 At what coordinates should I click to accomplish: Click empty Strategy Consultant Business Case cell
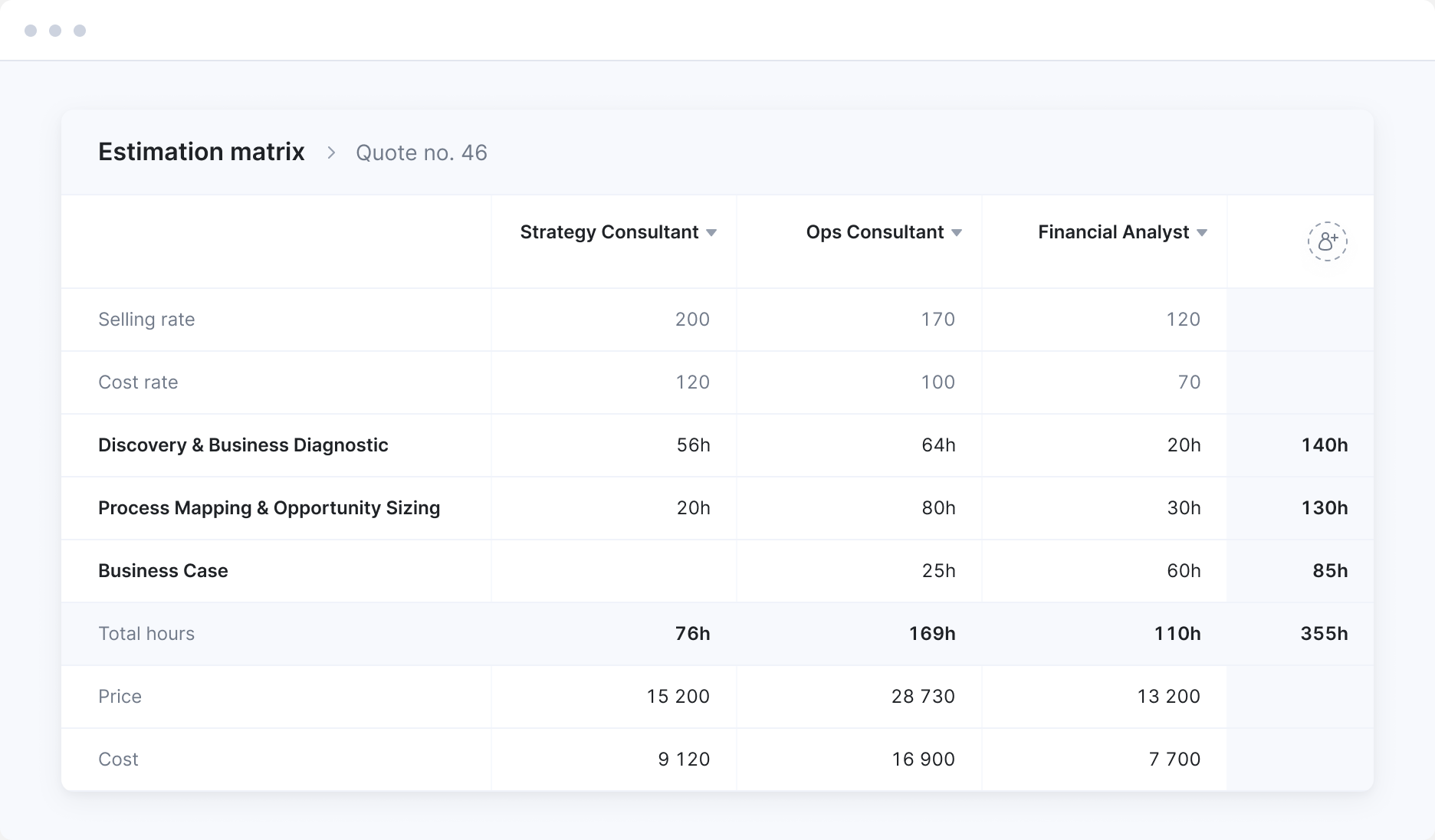coord(613,571)
